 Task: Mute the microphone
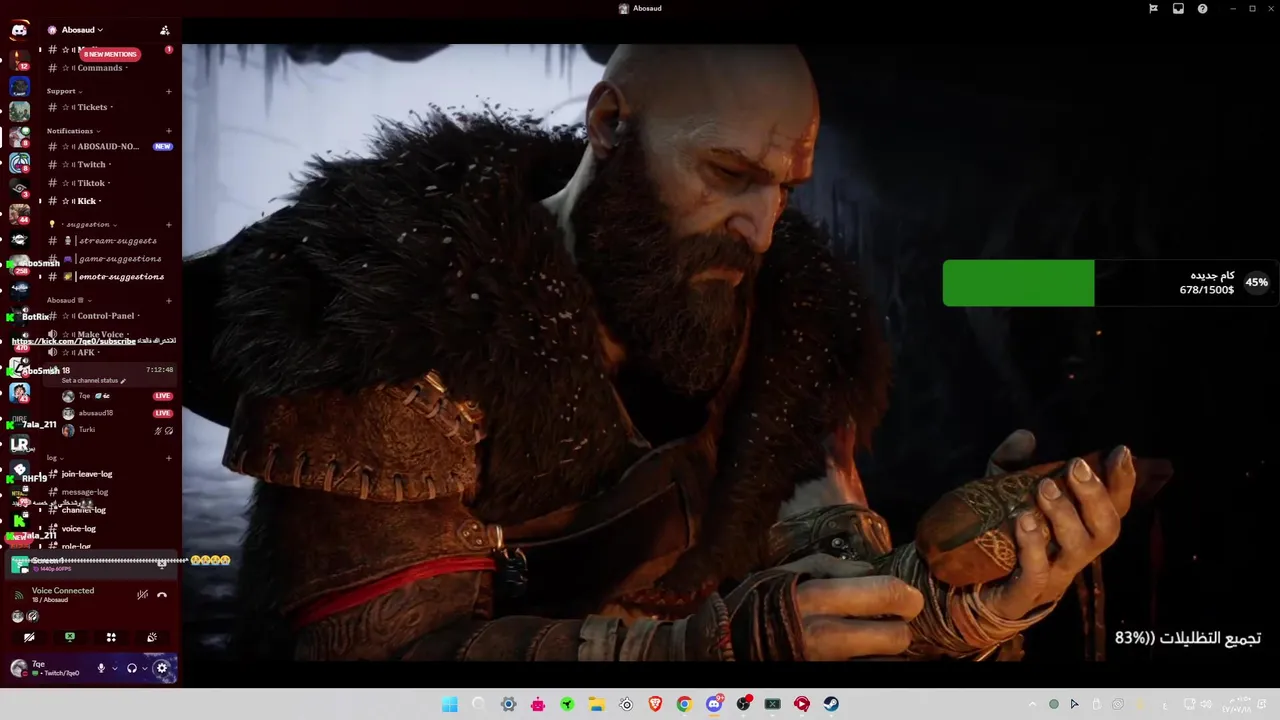pos(101,668)
